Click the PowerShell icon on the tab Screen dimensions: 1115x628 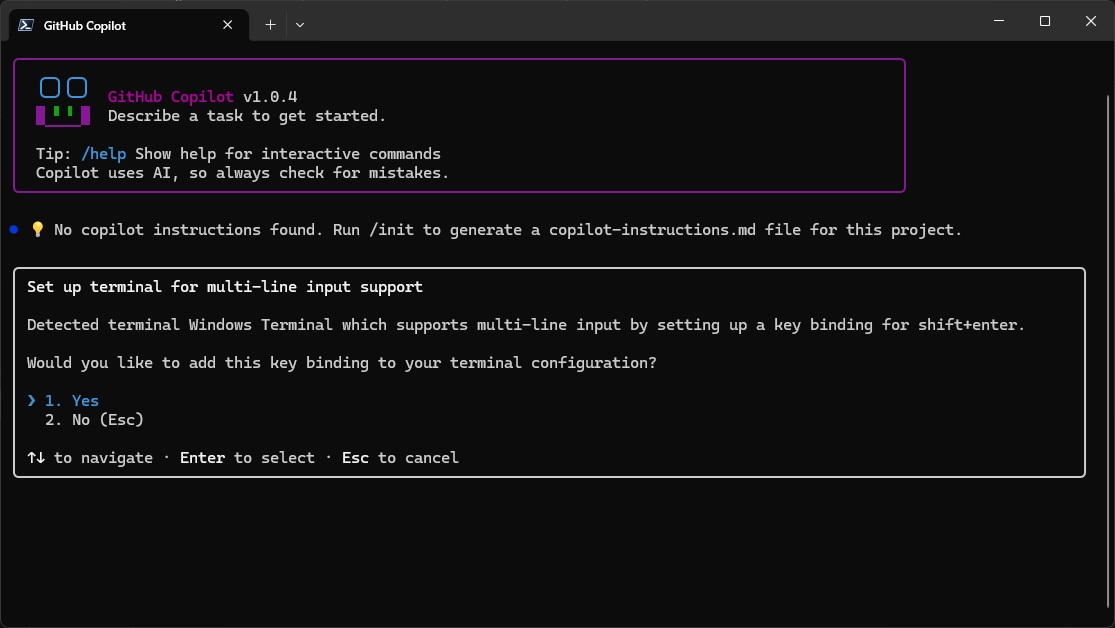coord(27,25)
